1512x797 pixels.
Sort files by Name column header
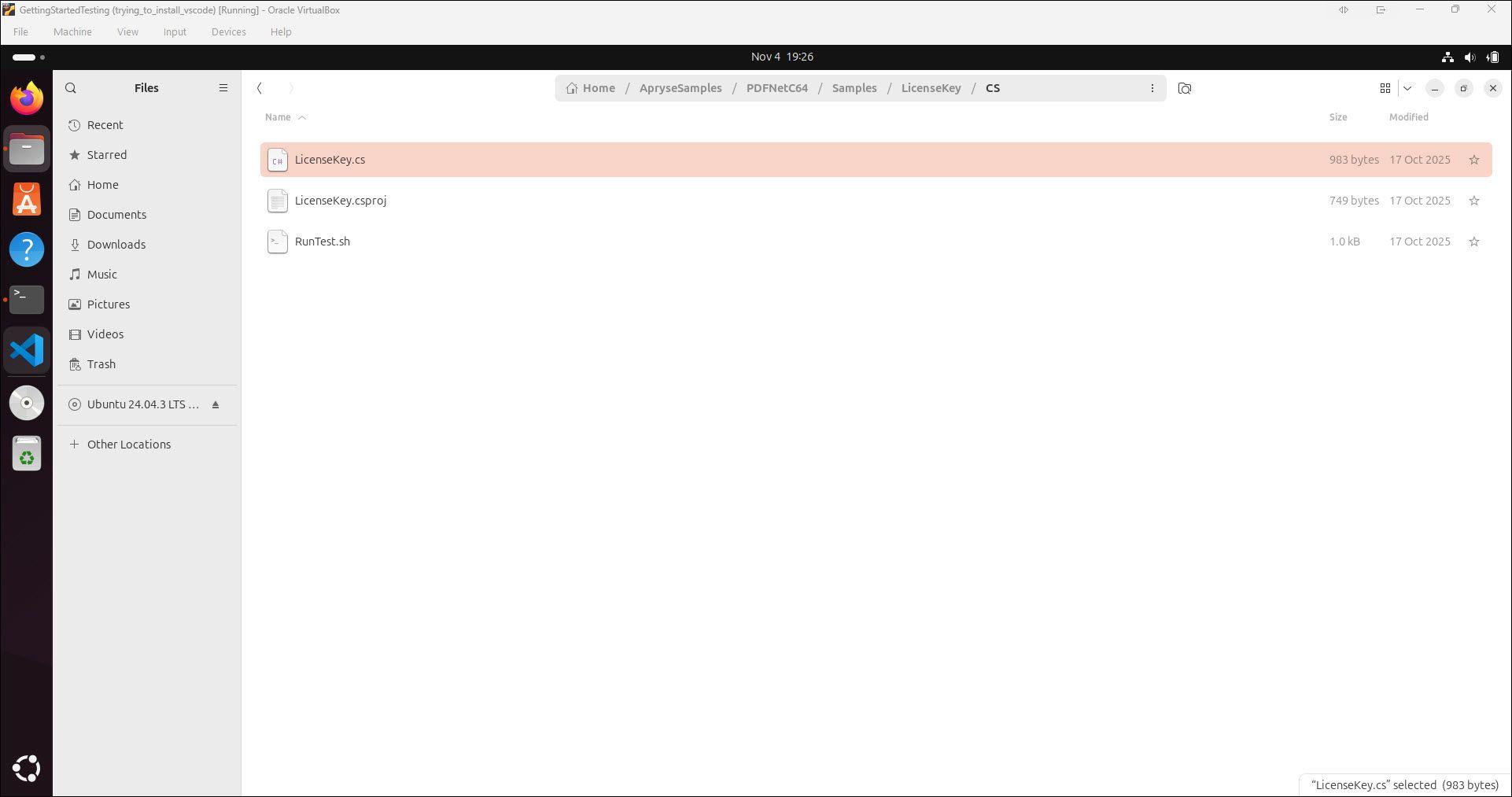click(x=278, y=117)
